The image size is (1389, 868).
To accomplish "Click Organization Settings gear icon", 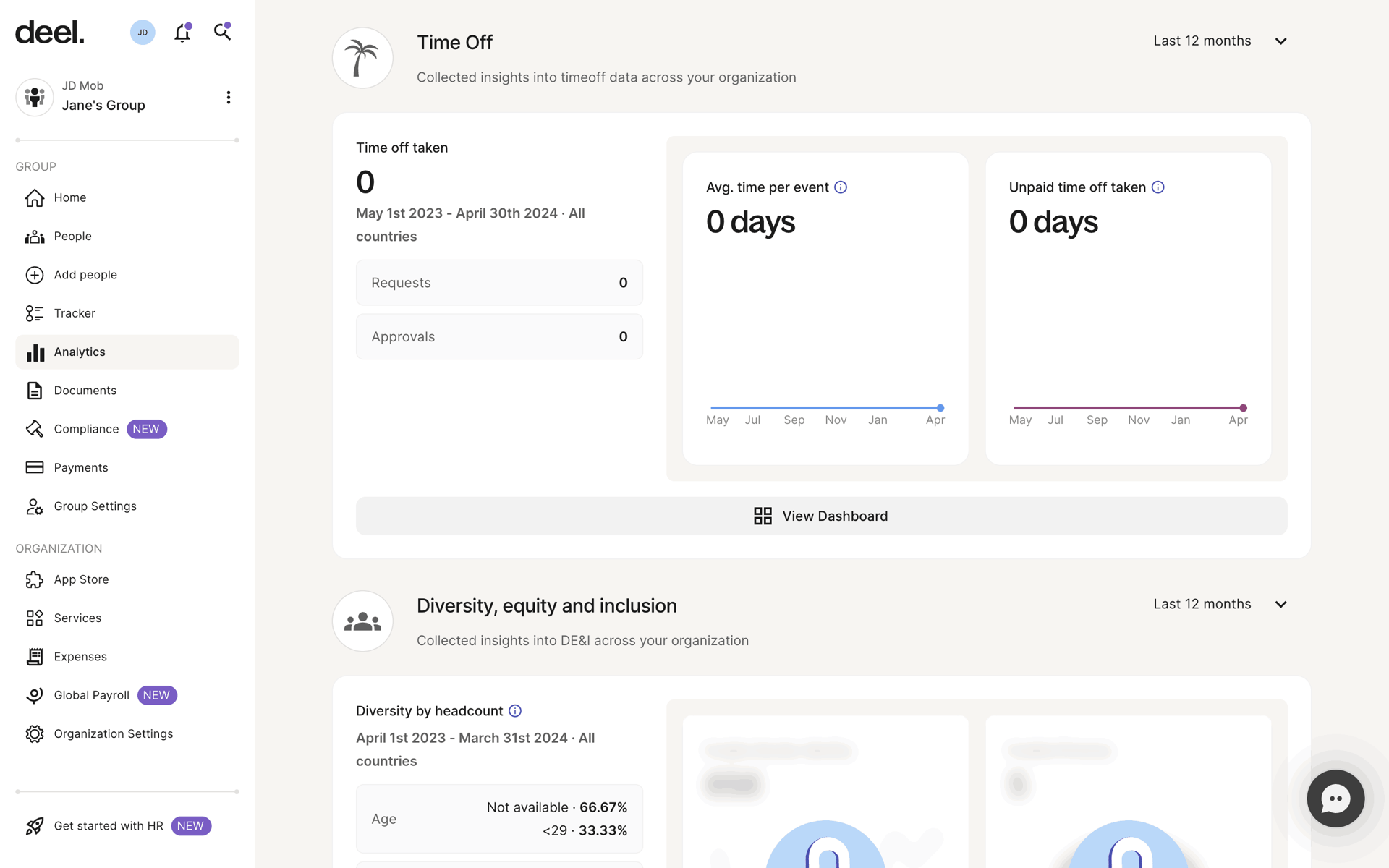I will 35,733.
